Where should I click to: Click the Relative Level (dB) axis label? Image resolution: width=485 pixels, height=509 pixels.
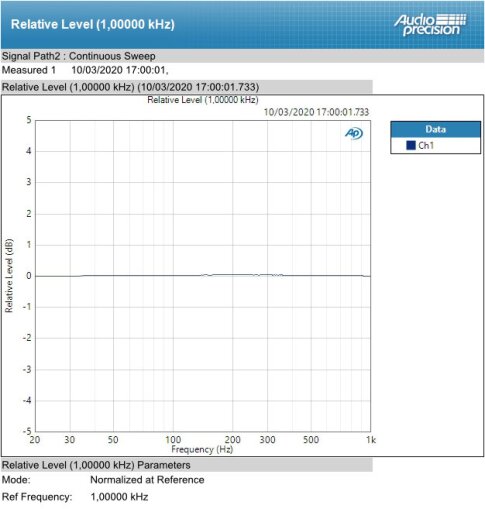[9, 276]
